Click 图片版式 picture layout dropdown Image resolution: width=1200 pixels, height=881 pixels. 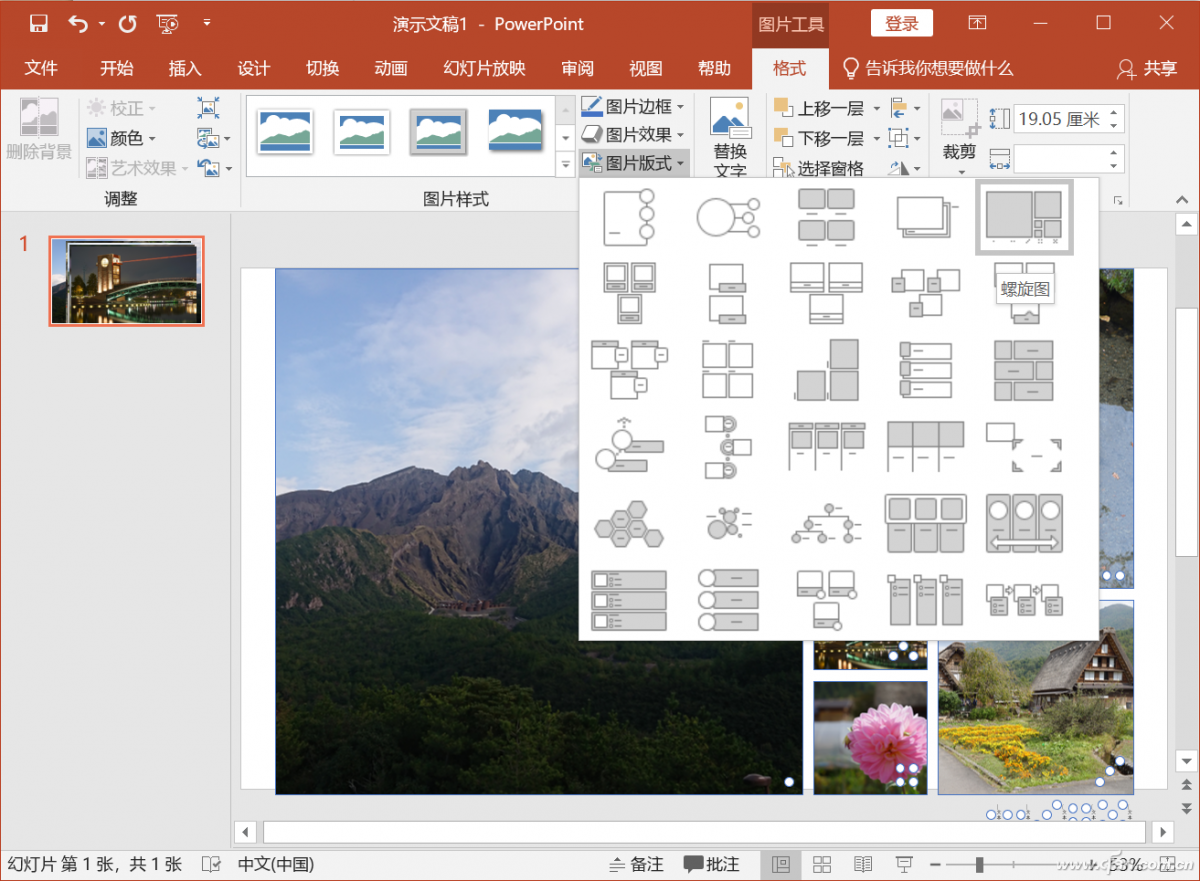pos(634,163)
